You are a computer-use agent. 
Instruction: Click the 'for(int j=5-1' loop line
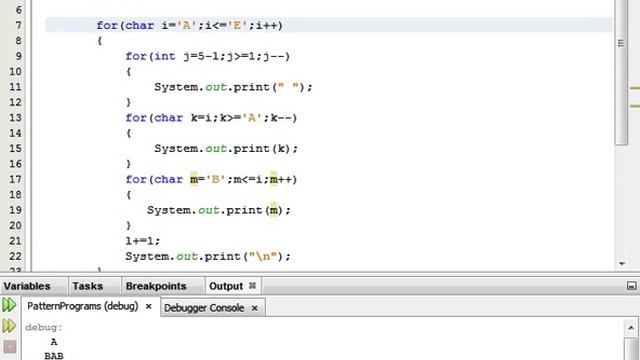[x=207, y=56]
